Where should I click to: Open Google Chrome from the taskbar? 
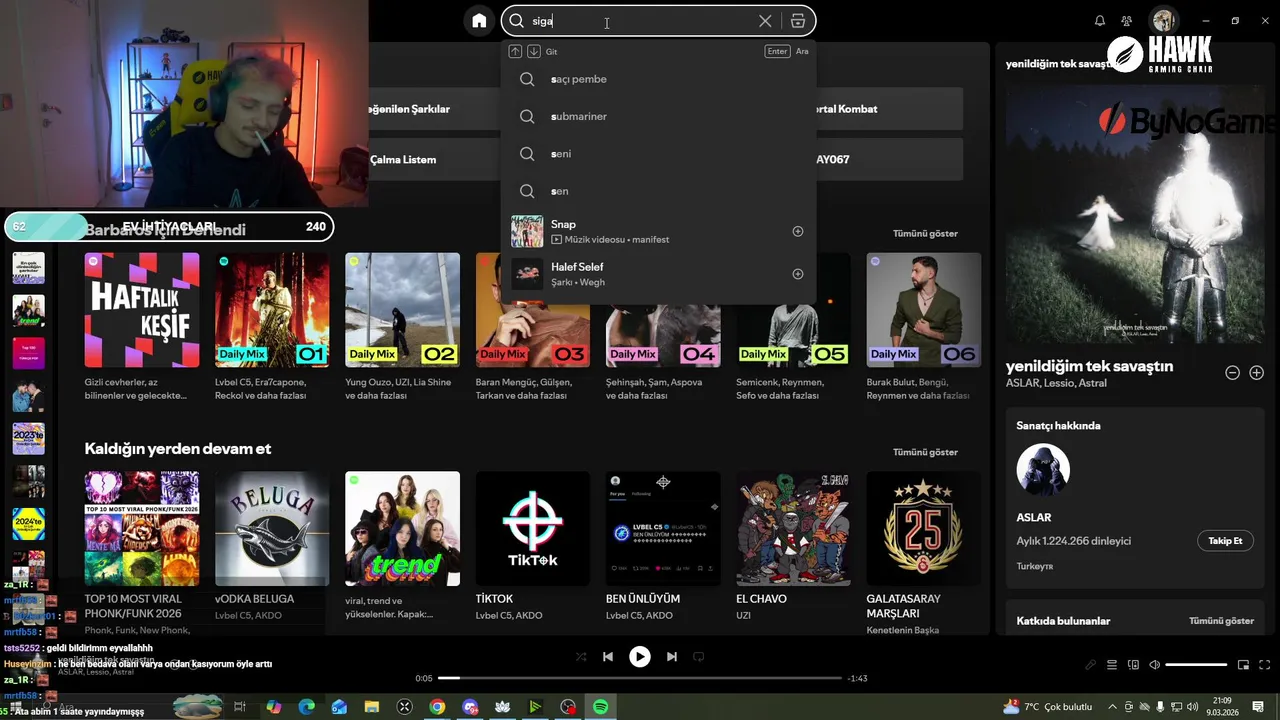[437, 707]
